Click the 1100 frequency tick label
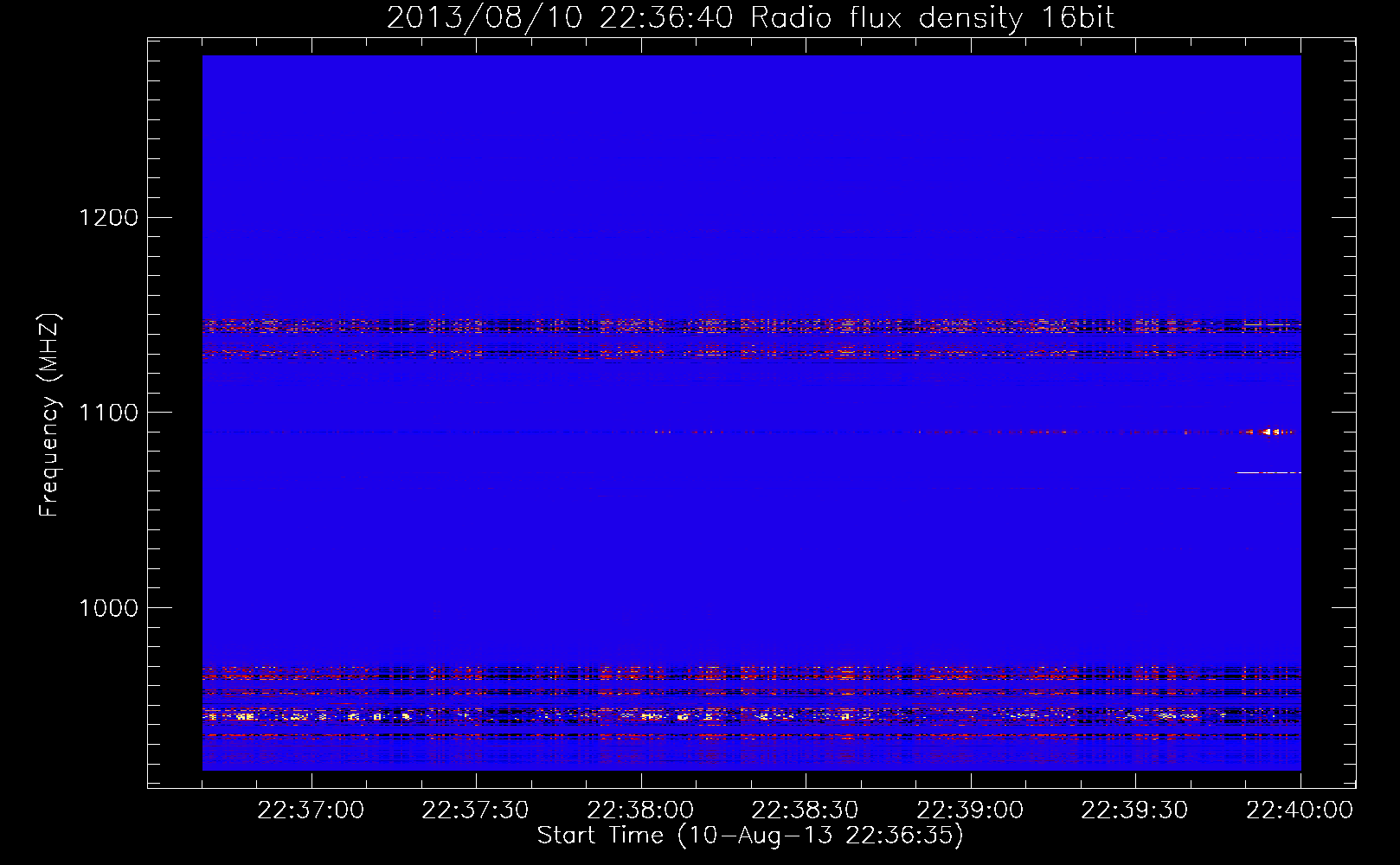1400x865 pixels. click(x=108, y=413)
